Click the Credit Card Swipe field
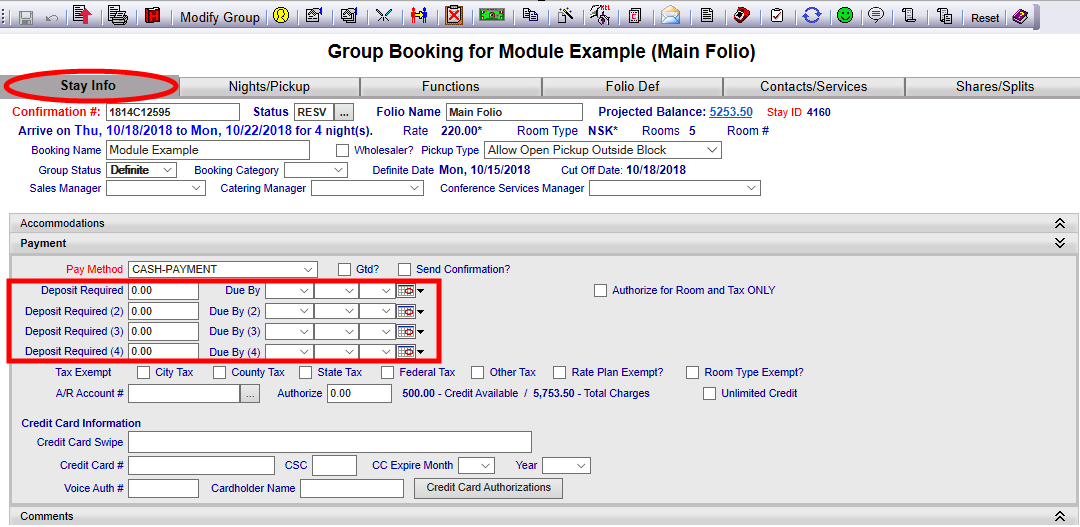This screenshot has height=527, width=1080. [x=330, y=442]
